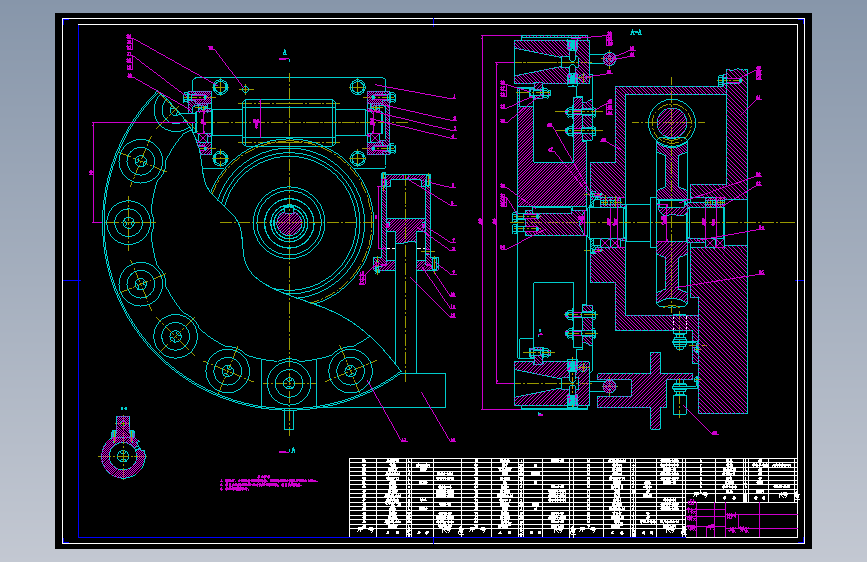The image size is (867, 562).
Task: Click the white parts list table
Action: (573, 497)
